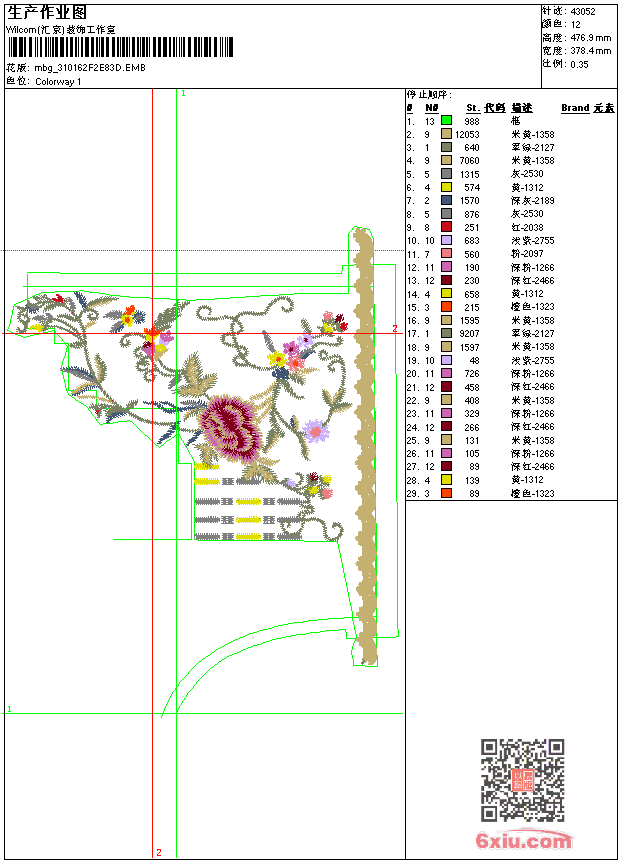
Task: Select the stitch count 683
Action: 472,241
